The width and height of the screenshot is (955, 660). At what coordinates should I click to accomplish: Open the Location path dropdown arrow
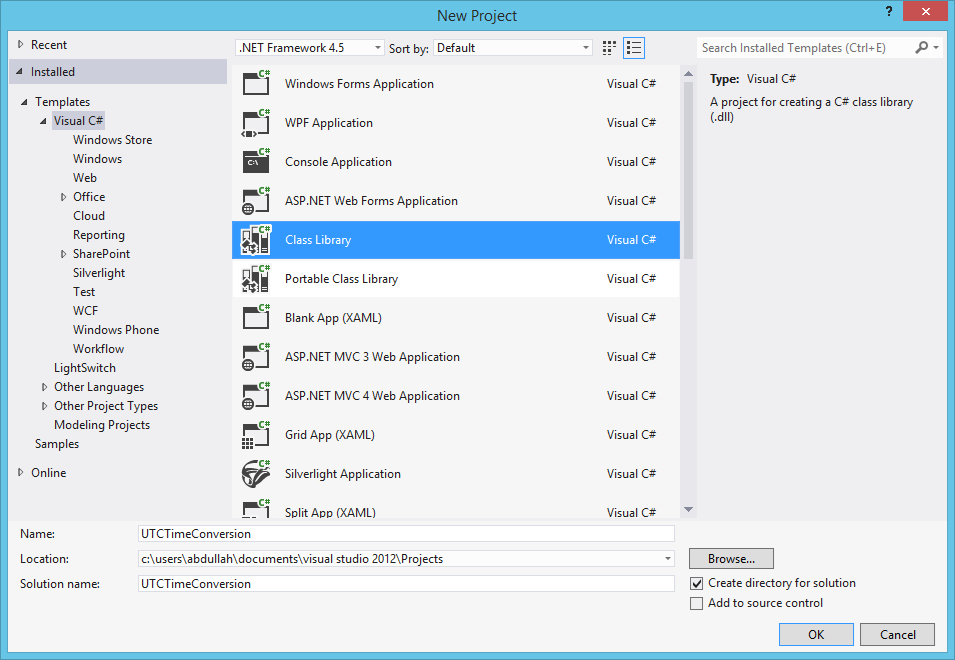[668, 558]
